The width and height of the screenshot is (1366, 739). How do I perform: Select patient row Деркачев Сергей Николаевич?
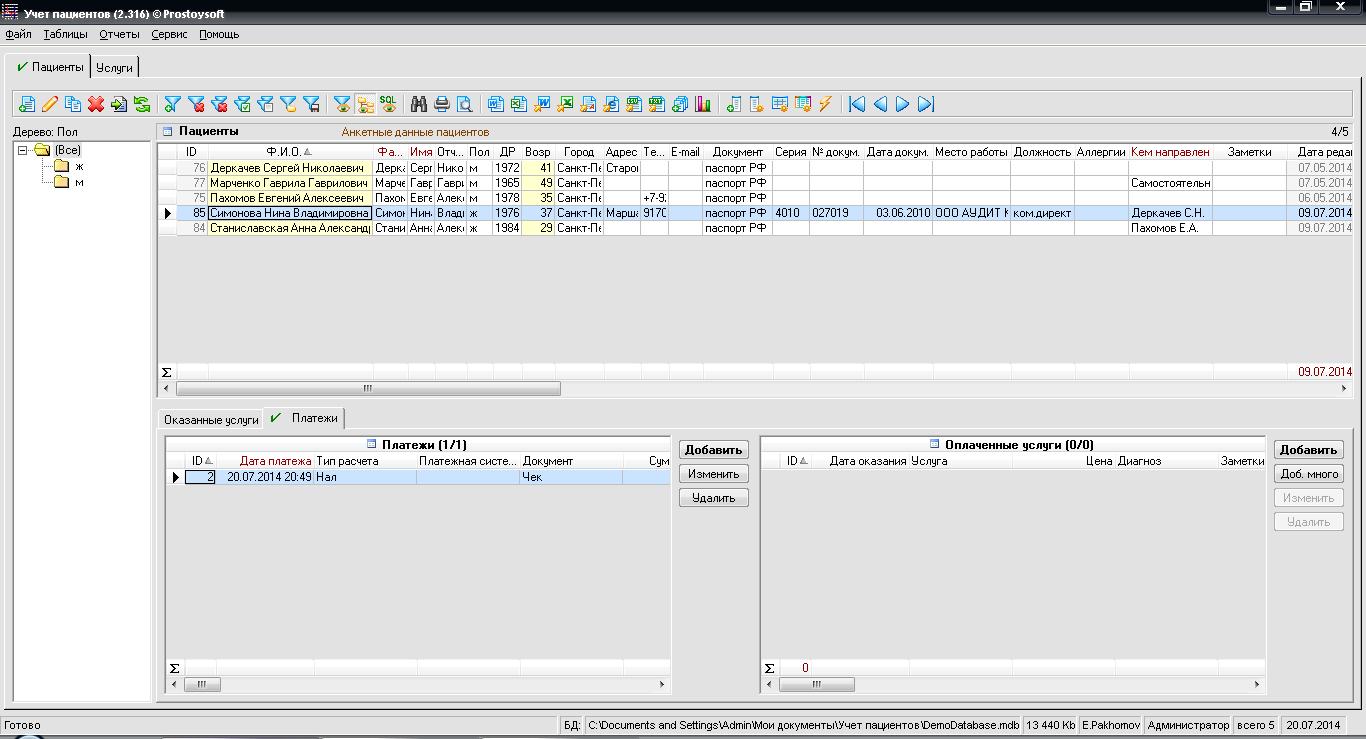point(755,168)
